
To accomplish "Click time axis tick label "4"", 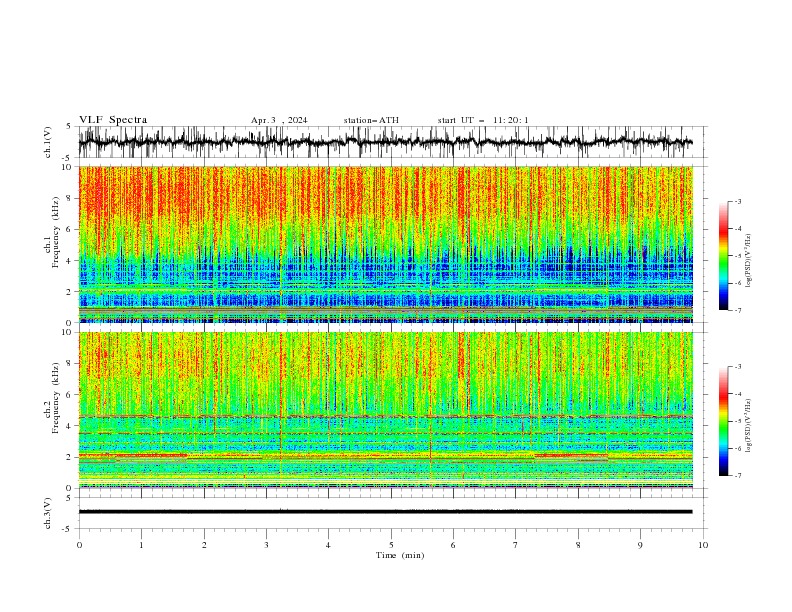I will pos(328,545).
